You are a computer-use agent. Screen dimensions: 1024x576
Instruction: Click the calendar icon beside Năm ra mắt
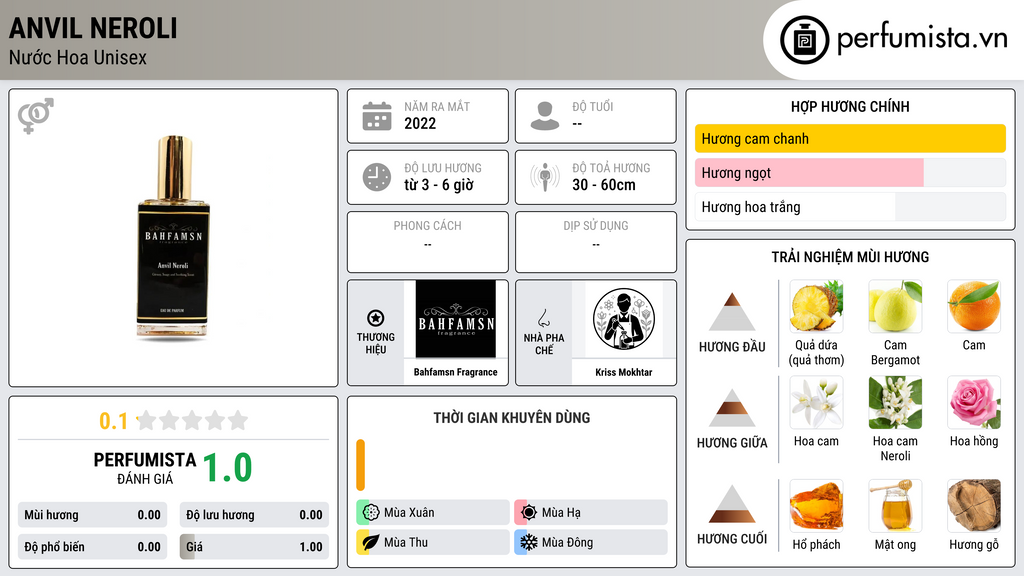(x=377, y=116)
